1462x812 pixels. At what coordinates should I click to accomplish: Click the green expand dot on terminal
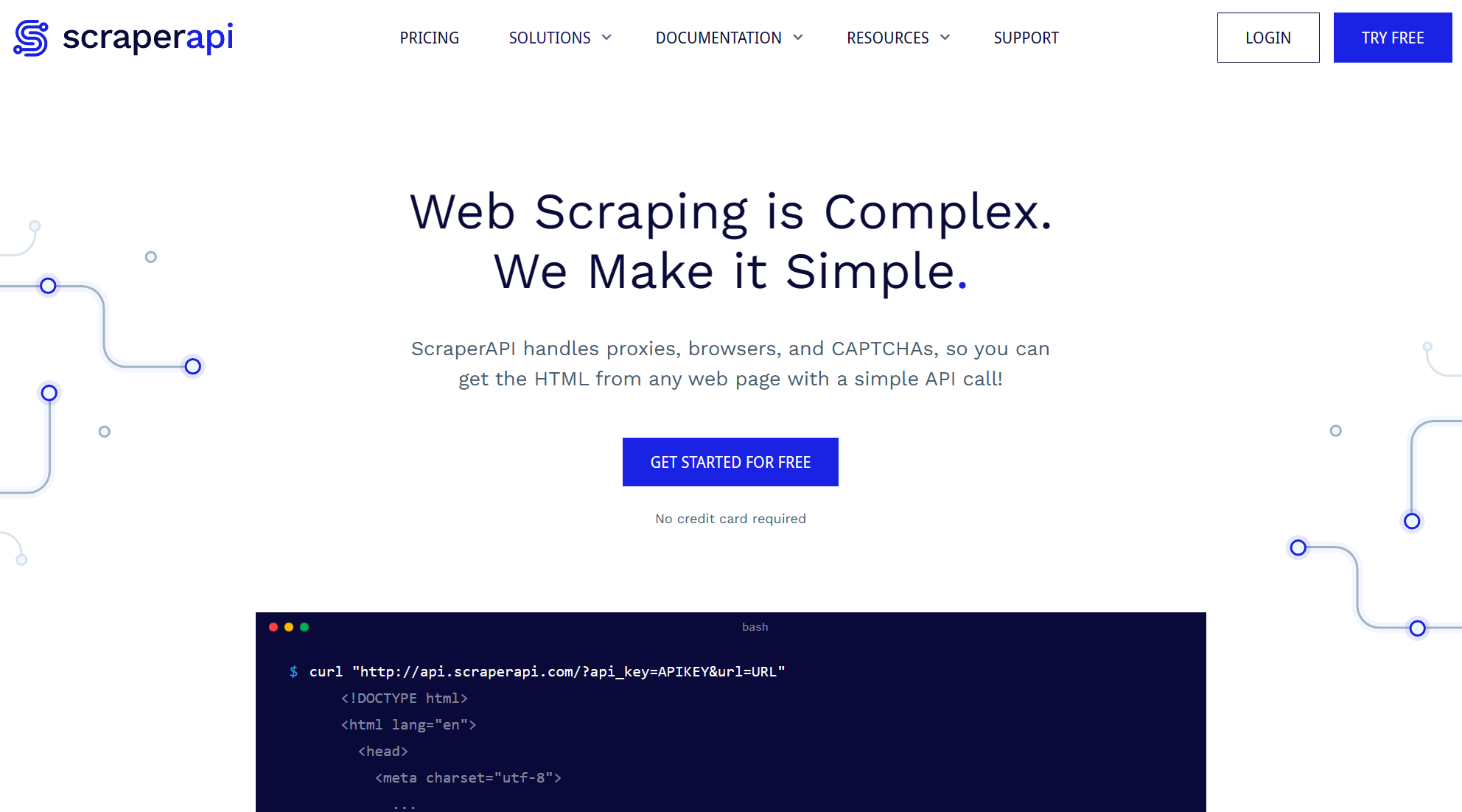tap(304, 627)
